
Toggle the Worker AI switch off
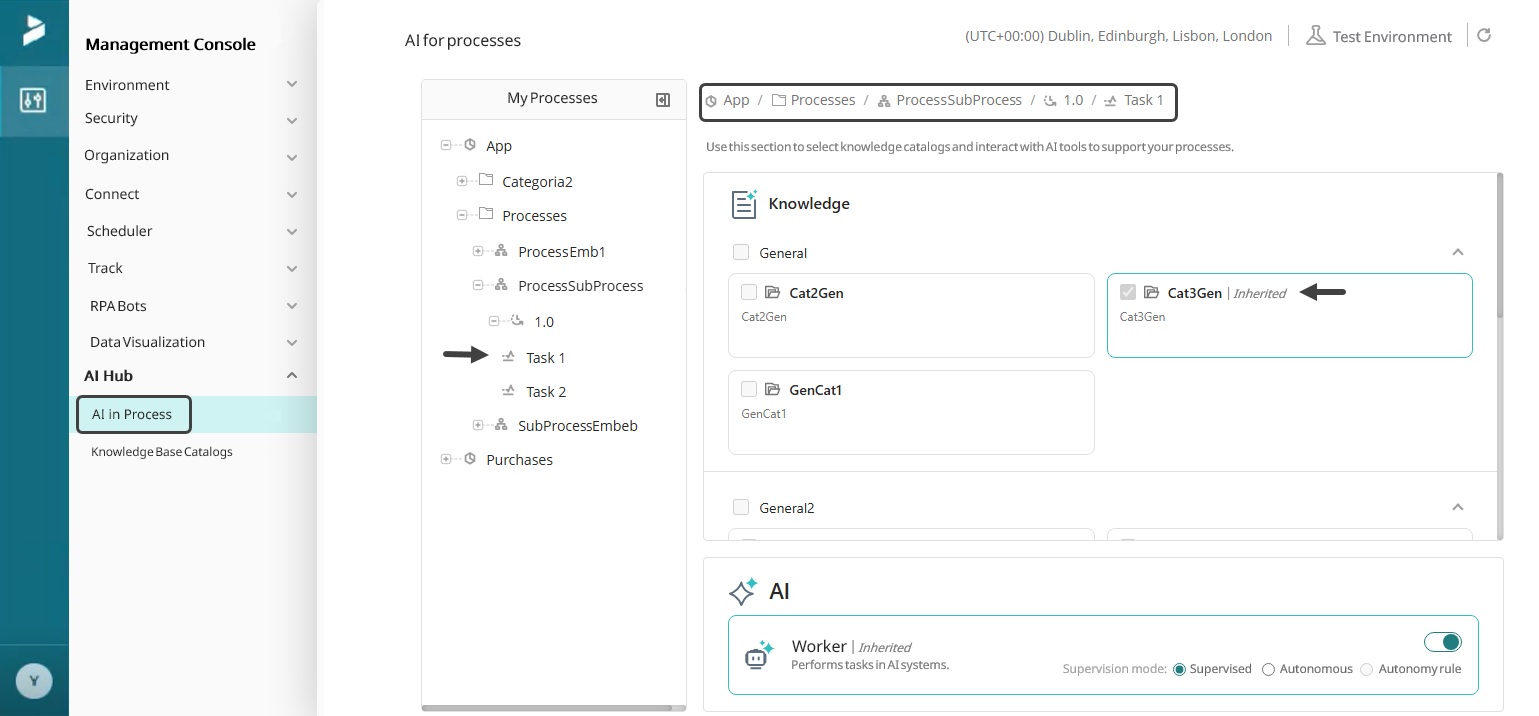[1442, 641]
